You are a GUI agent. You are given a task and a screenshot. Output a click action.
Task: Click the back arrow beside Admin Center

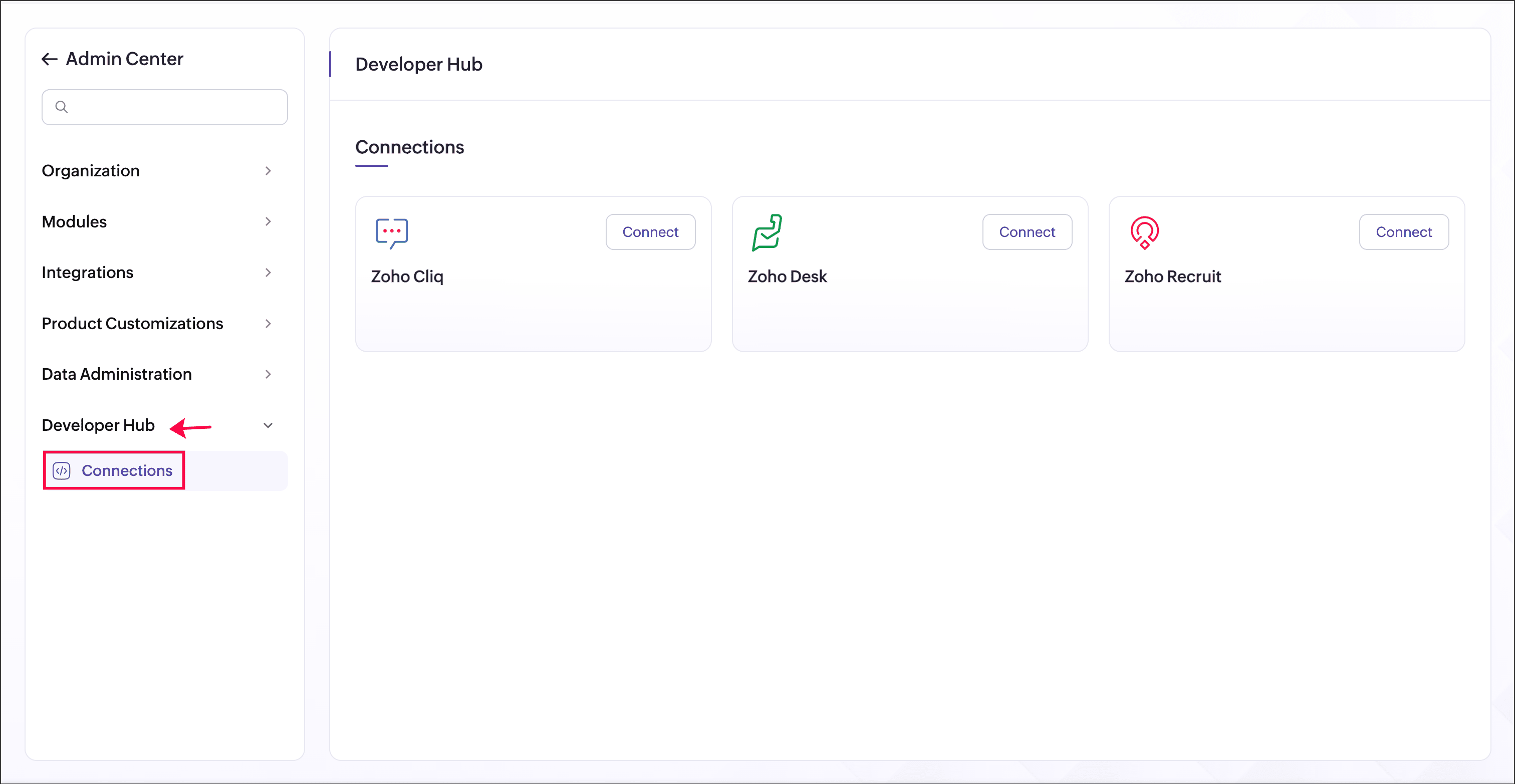click(x=50, y=59)
